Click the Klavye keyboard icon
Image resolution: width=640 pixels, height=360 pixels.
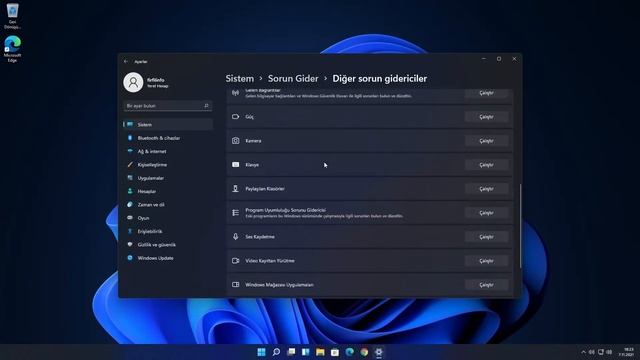tap(236, 164)
